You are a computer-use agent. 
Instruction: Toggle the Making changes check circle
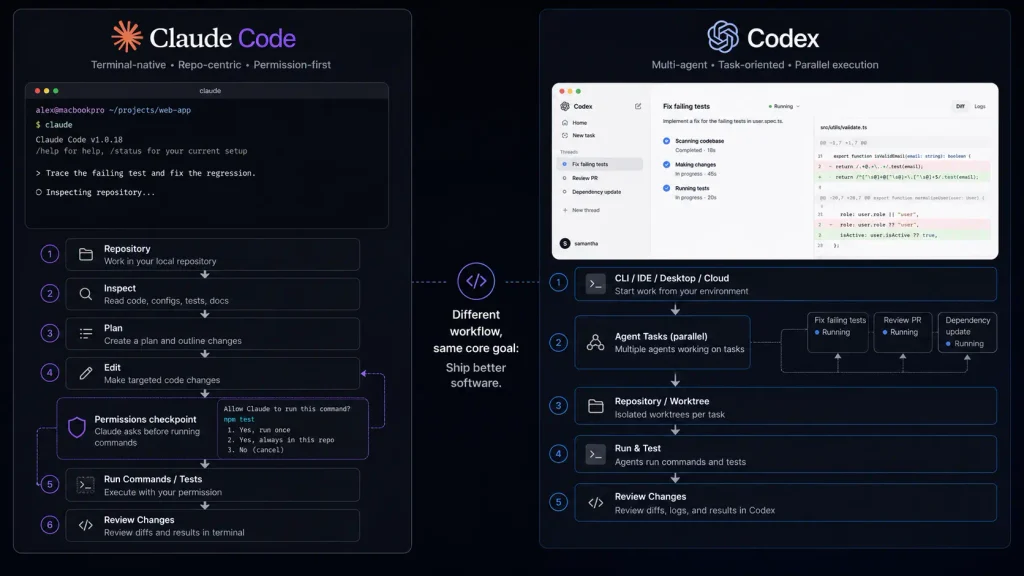coord(667,165)
